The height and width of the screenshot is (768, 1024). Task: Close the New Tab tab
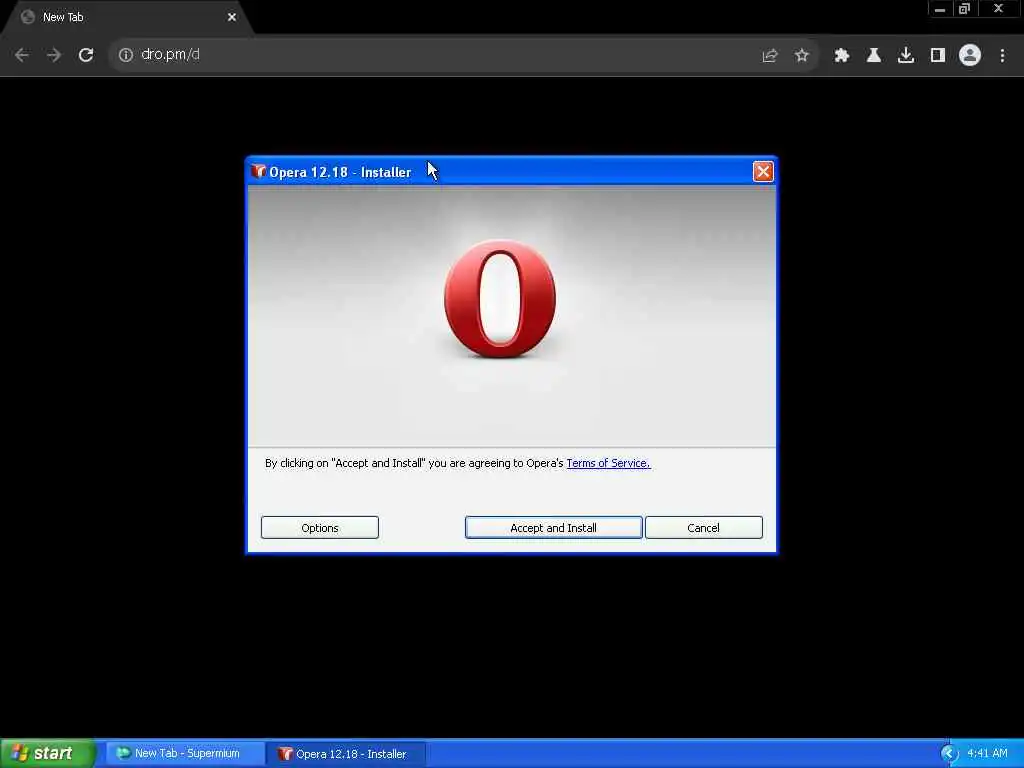[232, 17]
